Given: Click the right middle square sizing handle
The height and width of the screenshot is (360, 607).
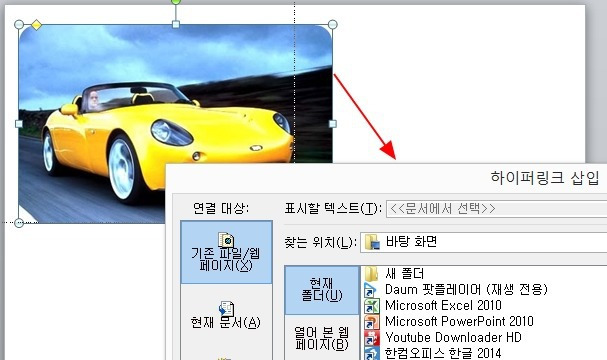Looking at the screenshot, I should (333, 124).
